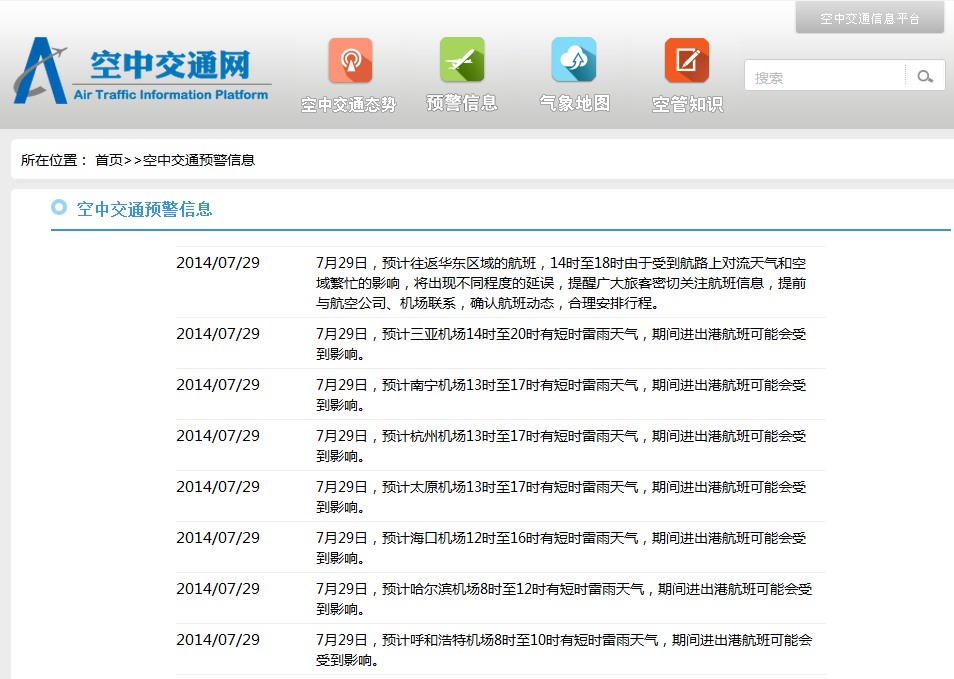
Task: Click the magnifier search icon
Action: pyautogui.click(x=925, y=76)
